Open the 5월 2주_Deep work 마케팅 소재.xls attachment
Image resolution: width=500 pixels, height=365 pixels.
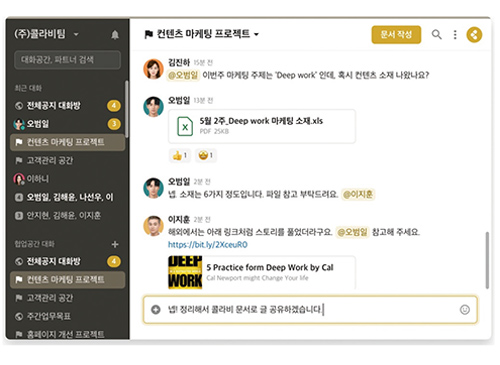262,126
